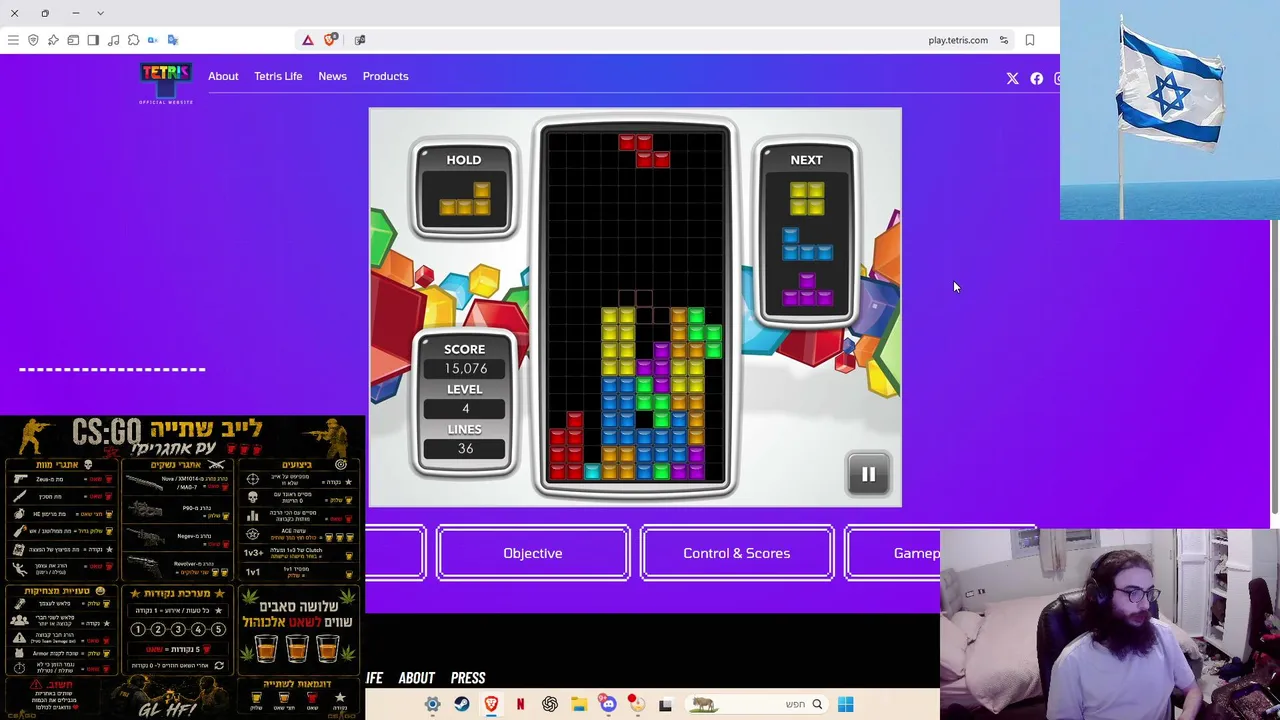Click the LINES count 36
1280x720 pixels.
point(465,449)
